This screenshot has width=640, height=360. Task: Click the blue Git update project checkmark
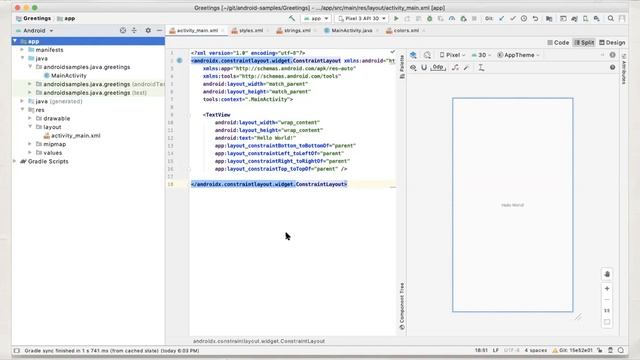coord(502,18)
